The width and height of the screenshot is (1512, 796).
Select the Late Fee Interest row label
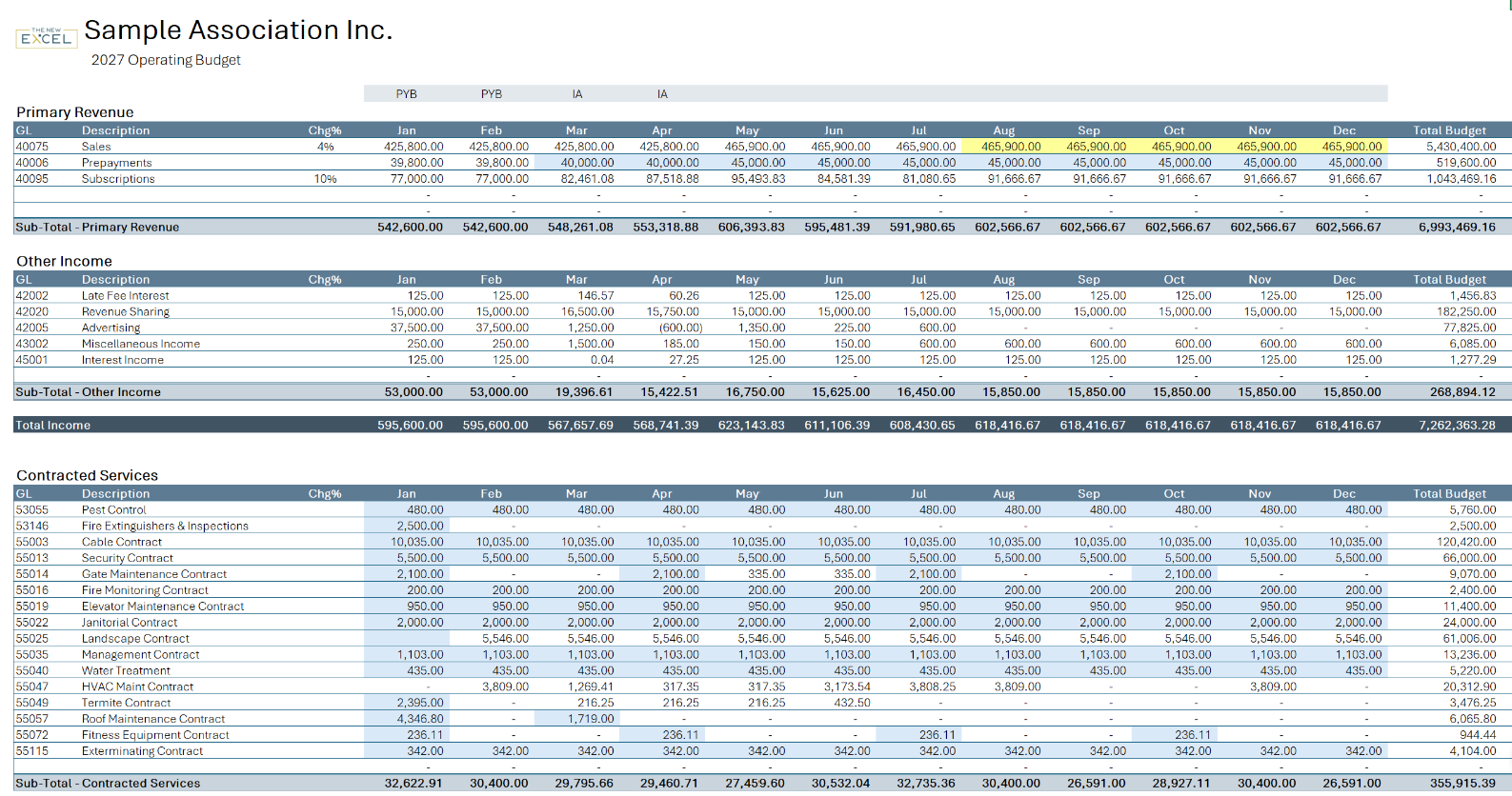click(x=125, y=296)
